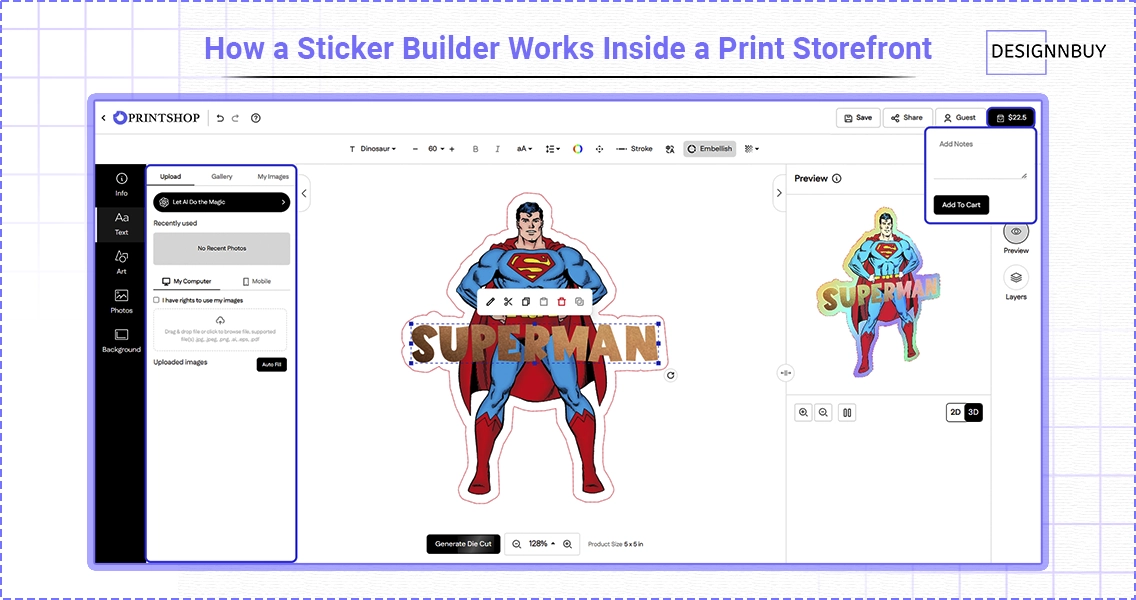
Task: Click the Preview info icon
Action: [x=837, y=178]
